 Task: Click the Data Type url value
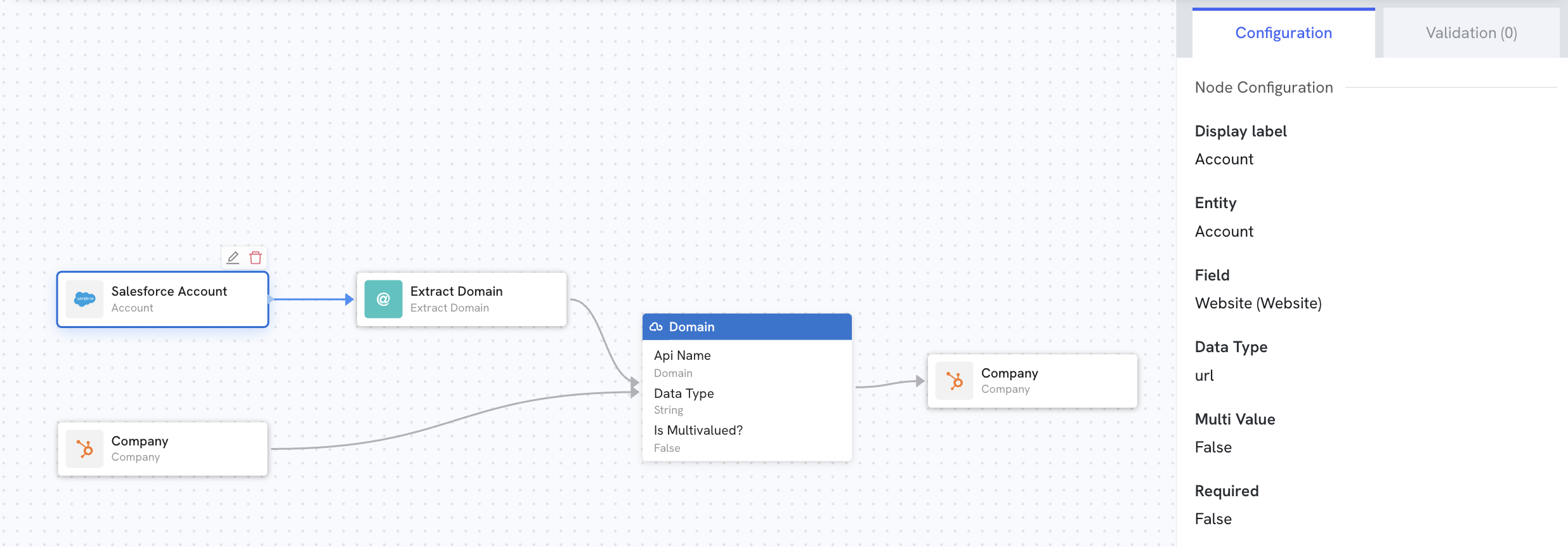pyautogui.click(x=1205, y=376)
